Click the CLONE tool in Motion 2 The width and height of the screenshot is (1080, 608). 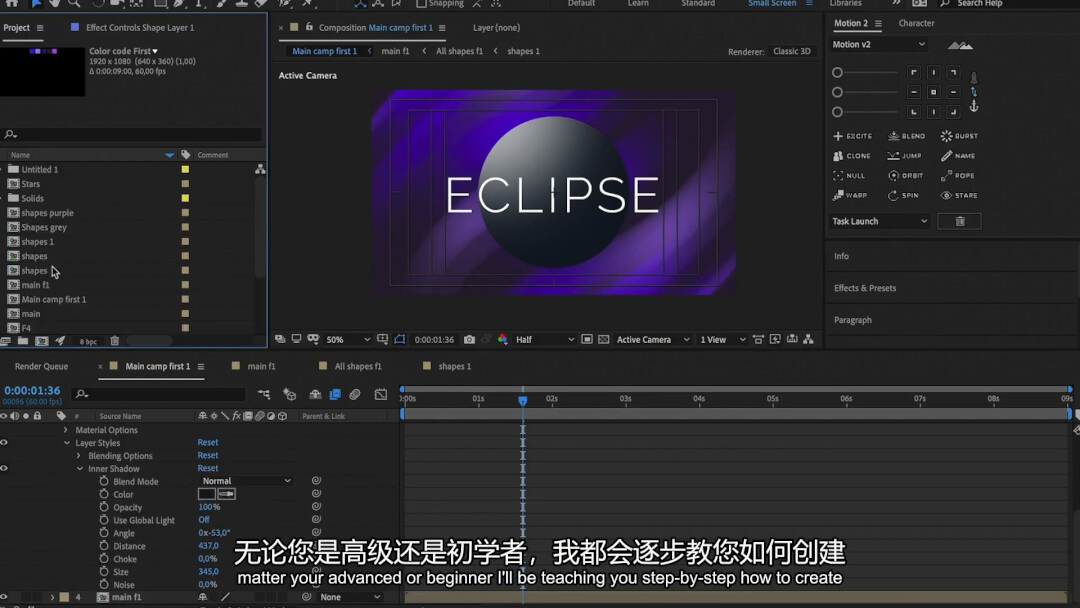(x=851, y=156)
